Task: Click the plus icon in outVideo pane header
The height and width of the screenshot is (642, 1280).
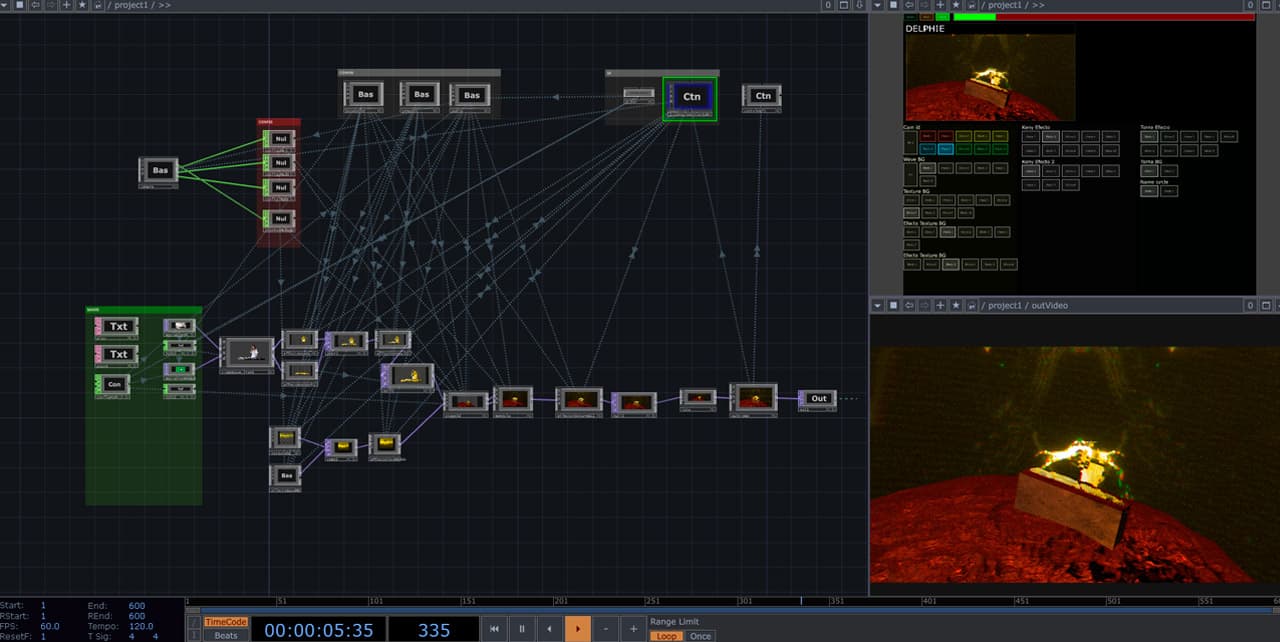Action: [940, 304]
